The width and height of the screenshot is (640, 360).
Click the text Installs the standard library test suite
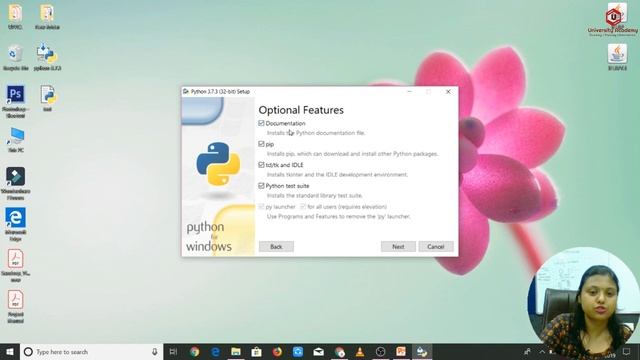click(315, 196)
